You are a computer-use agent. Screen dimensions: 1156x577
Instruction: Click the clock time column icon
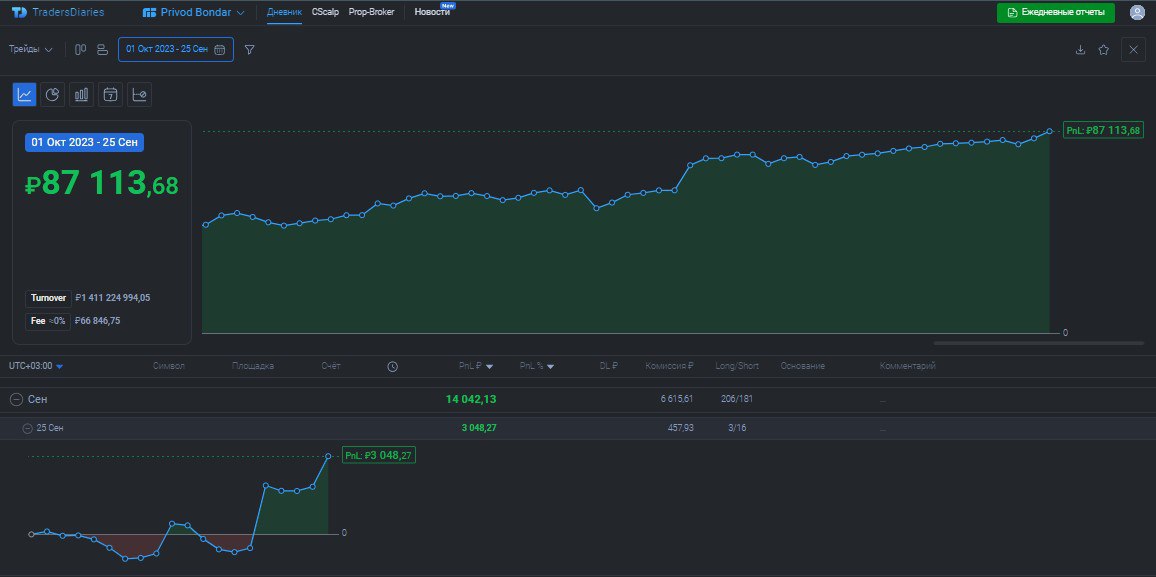point(392,366)
